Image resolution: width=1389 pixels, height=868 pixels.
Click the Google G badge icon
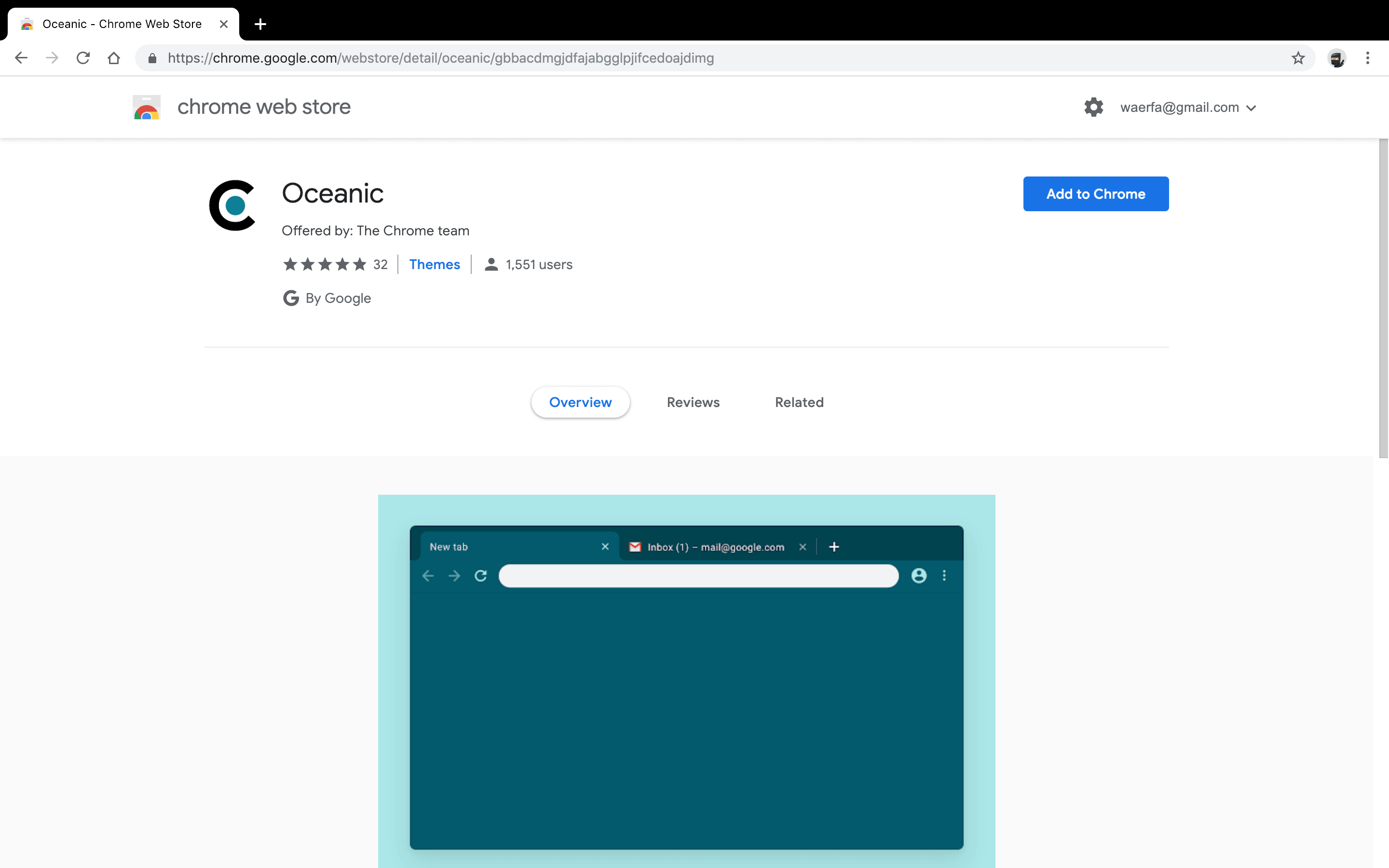point(291,298)
